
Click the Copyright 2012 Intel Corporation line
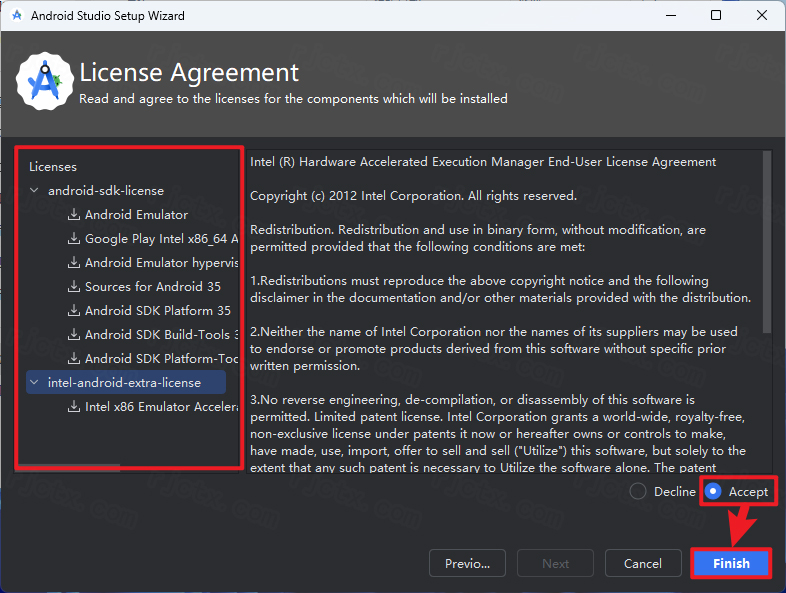click(x=414, y=196)
